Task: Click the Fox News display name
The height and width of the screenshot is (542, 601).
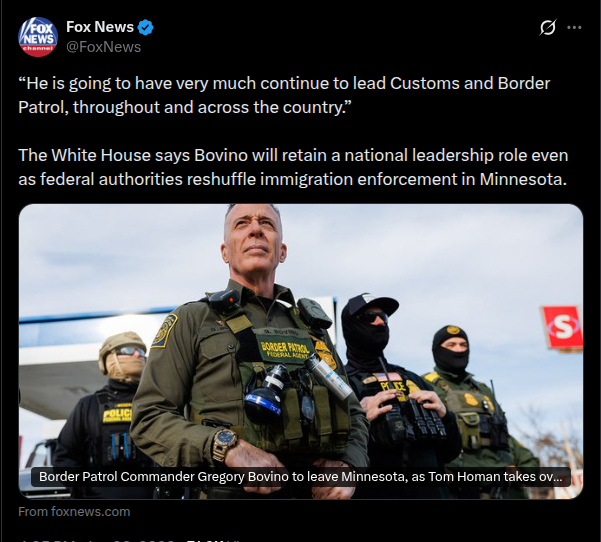Action: 100,27
